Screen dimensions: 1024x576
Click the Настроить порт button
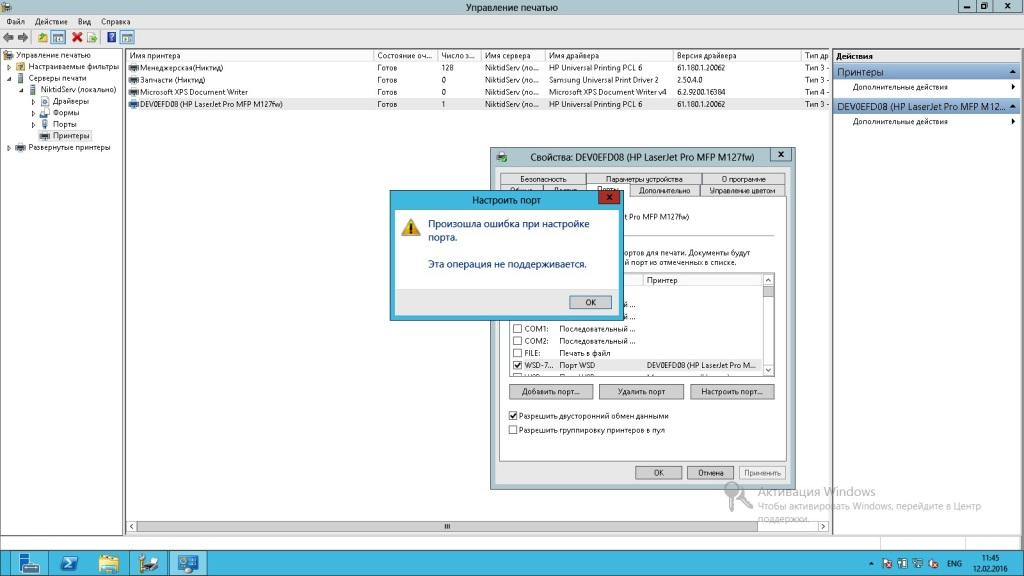pyautogui.click(x=732, y=392)
